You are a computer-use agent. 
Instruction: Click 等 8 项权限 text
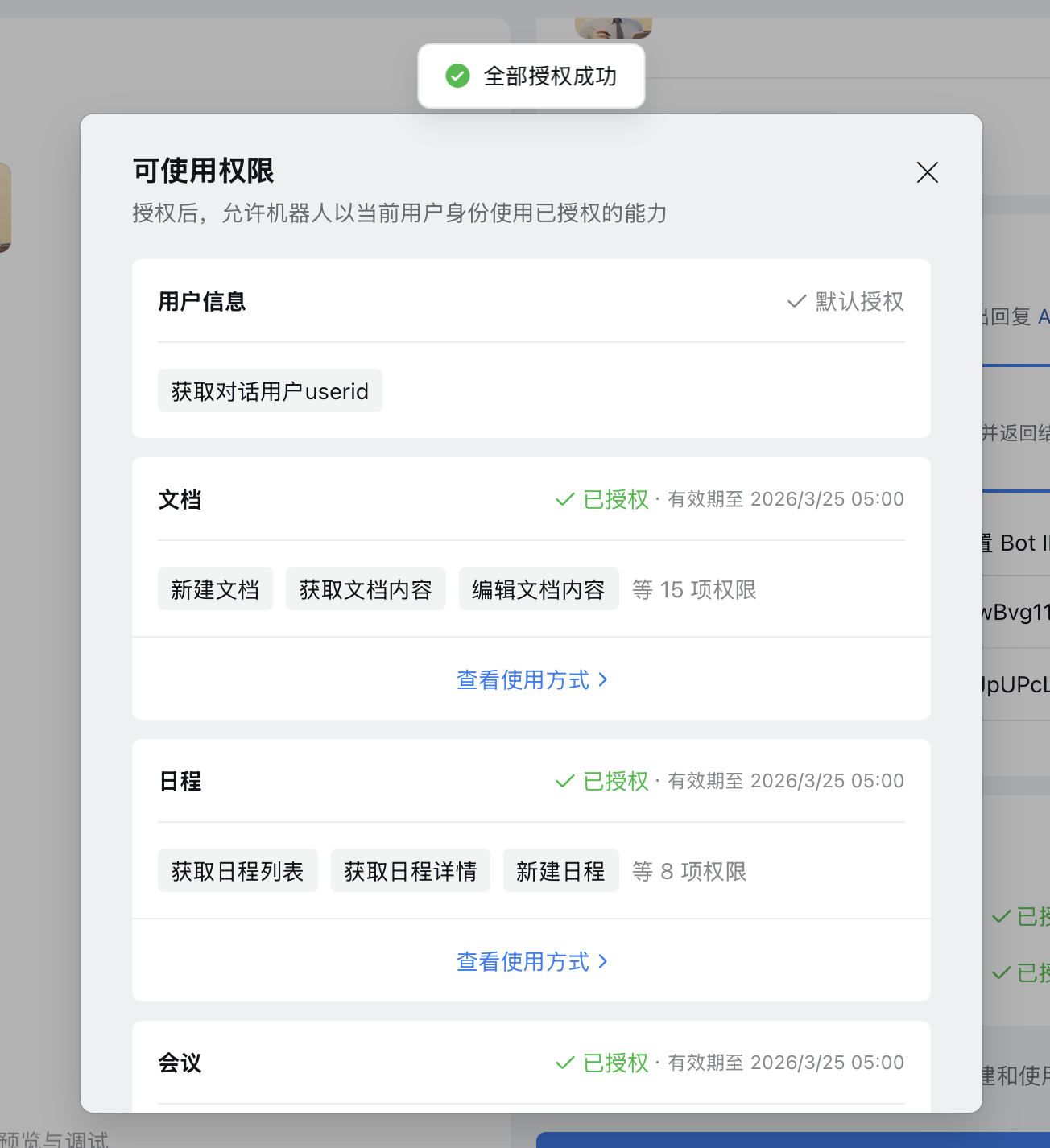689,872
